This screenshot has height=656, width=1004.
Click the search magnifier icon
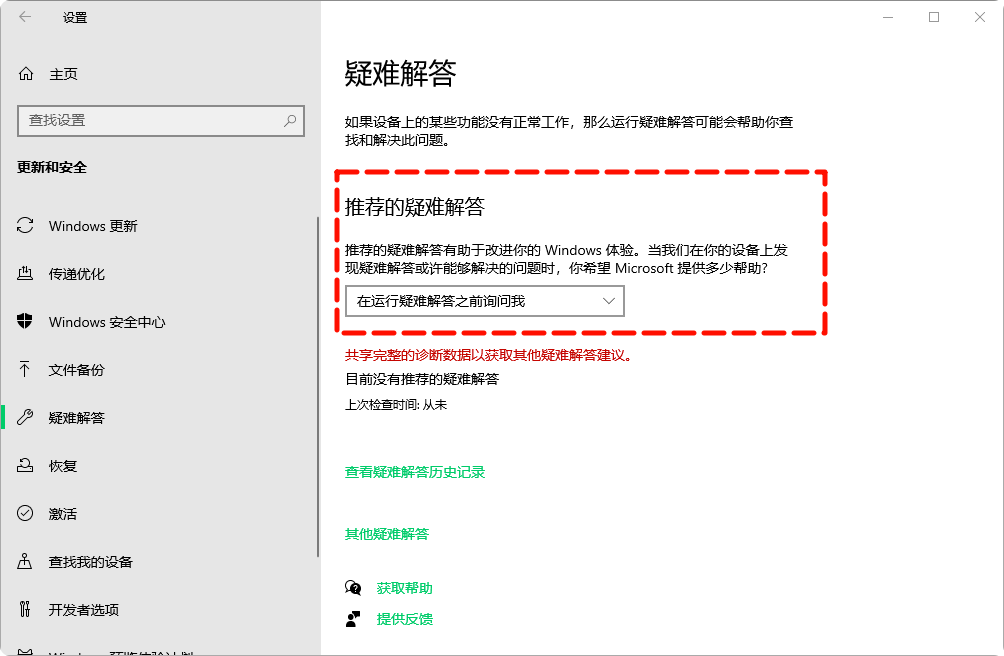(x=290, y=120)
